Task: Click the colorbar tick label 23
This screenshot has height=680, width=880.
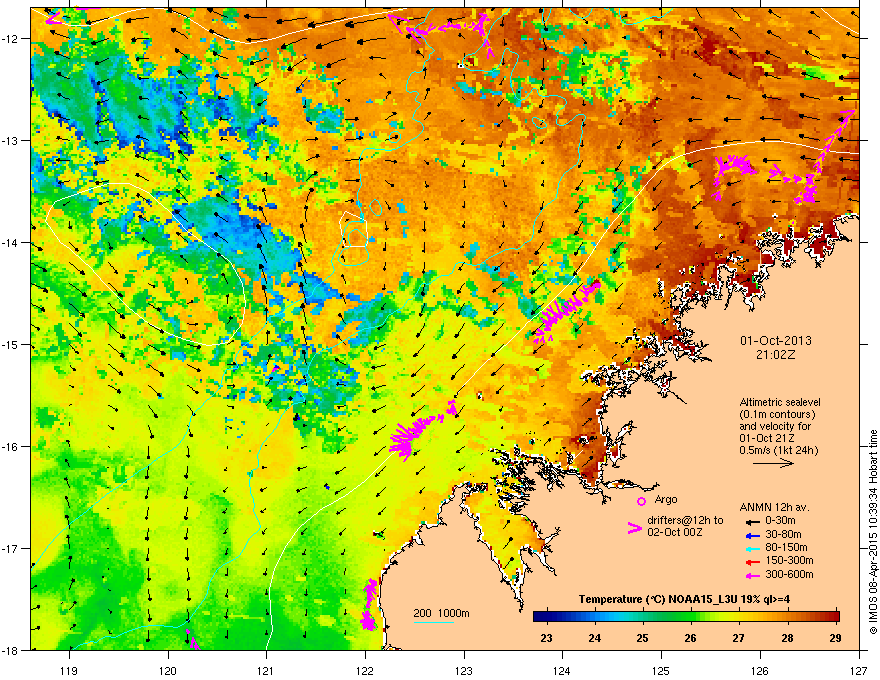Action: [x=546, y=638]
